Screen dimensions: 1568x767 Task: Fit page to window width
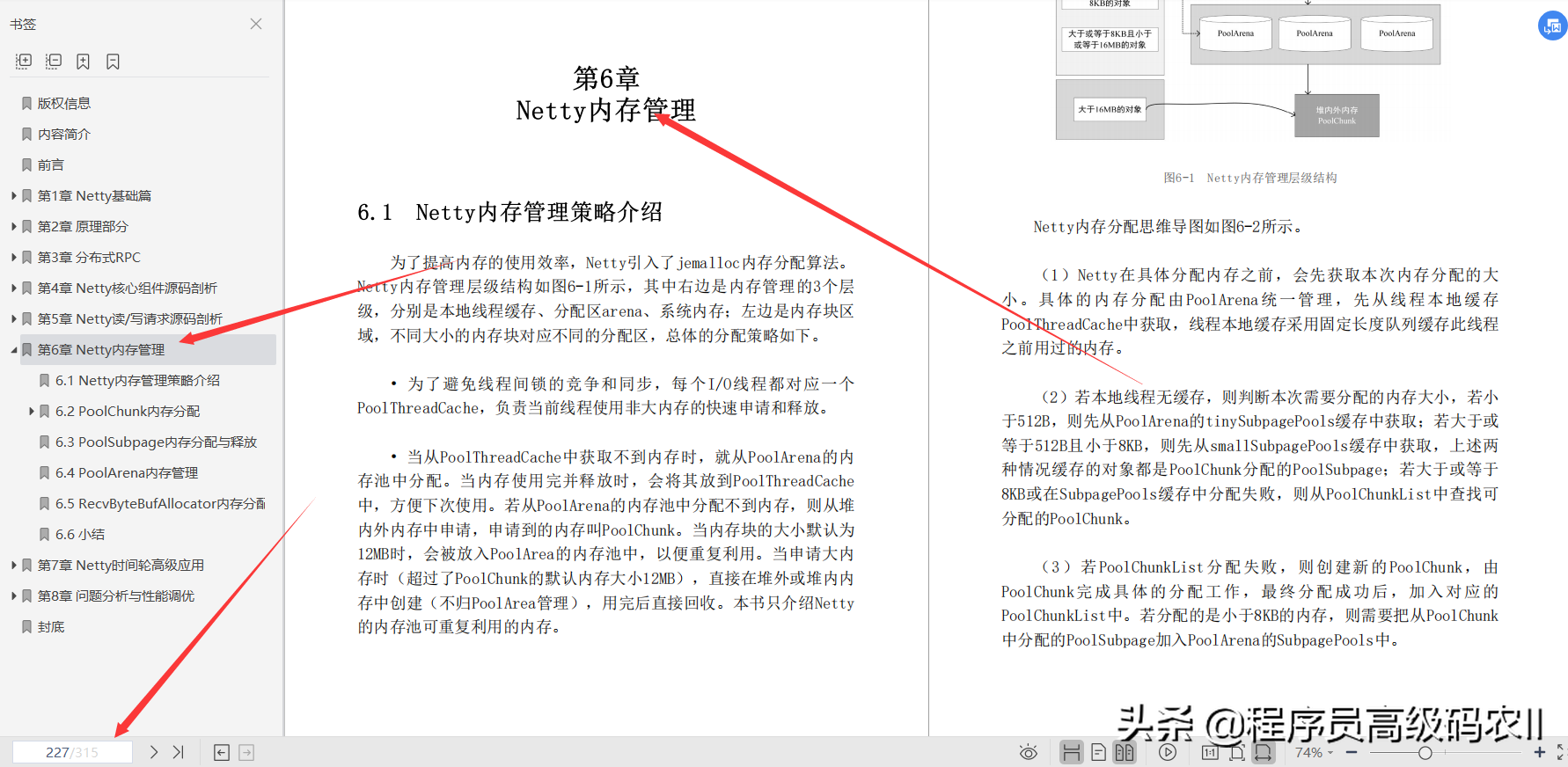pos(1264,752)
